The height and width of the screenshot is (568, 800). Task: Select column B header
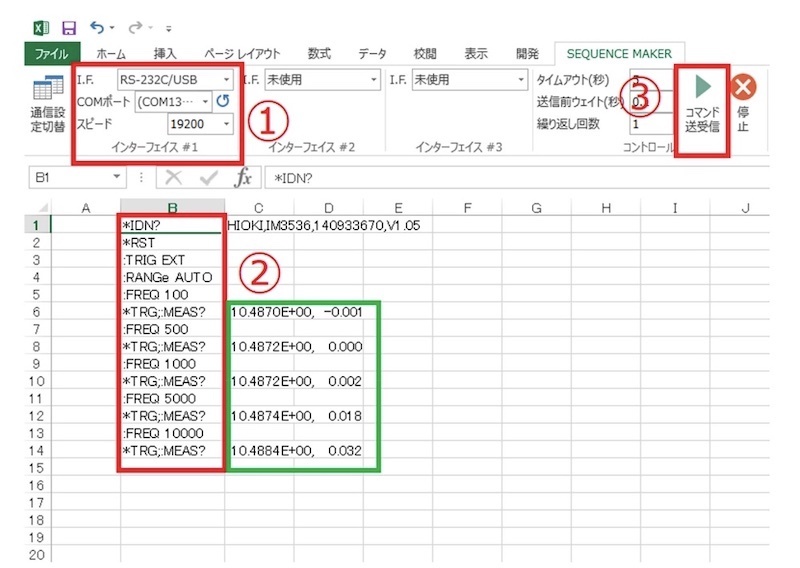172,208
